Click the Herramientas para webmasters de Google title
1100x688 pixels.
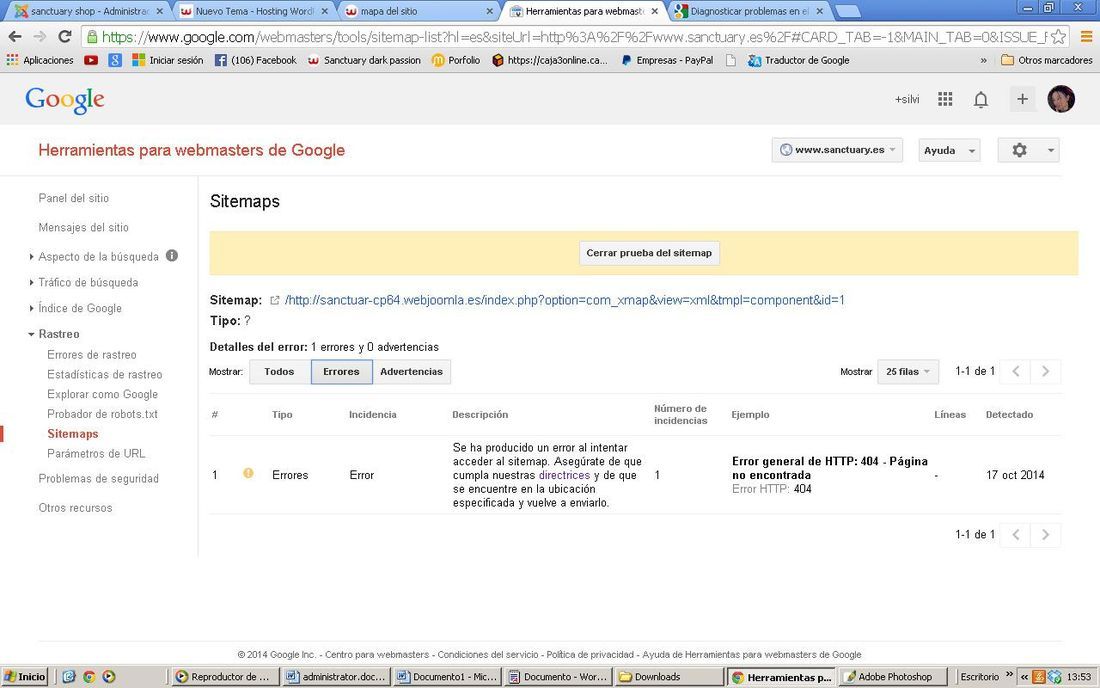click(192, 150)
